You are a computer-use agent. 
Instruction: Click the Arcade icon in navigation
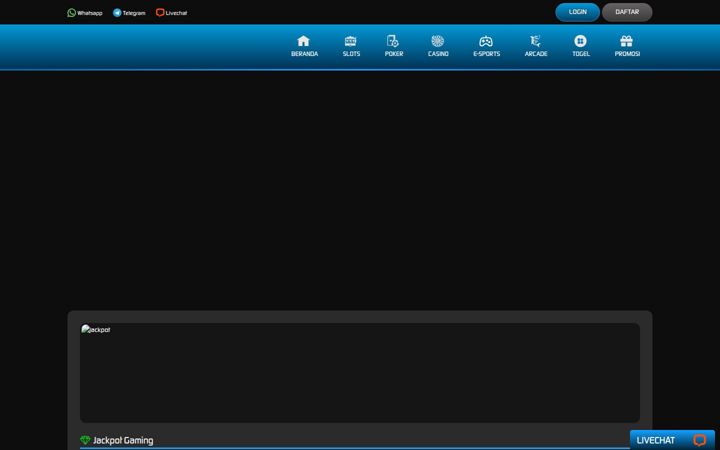tap(535, 41)
